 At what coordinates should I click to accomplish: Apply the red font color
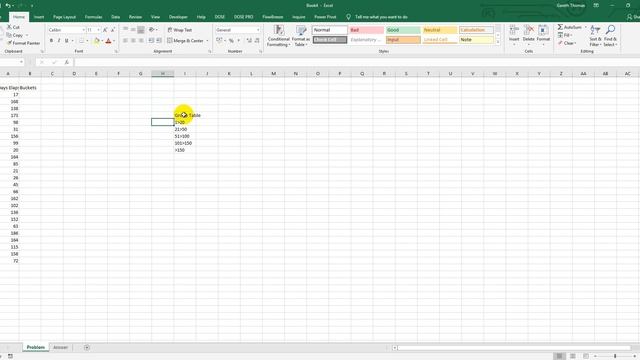tap(109, 41)
